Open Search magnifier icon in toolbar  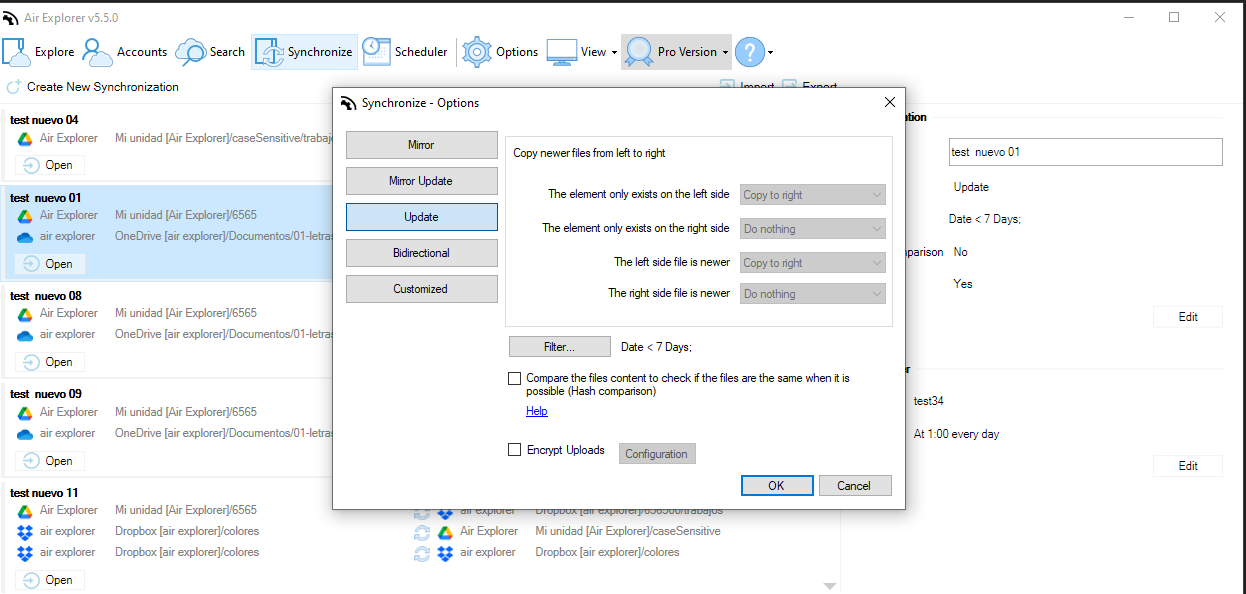[x=190, y=52]
